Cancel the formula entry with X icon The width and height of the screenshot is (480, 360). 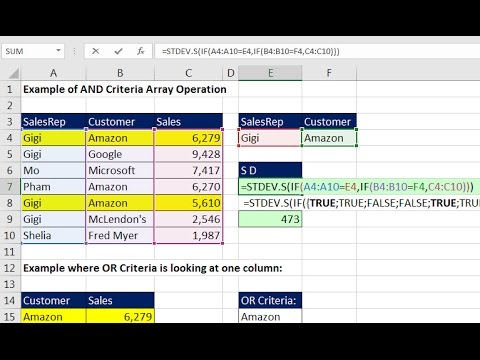96,51
